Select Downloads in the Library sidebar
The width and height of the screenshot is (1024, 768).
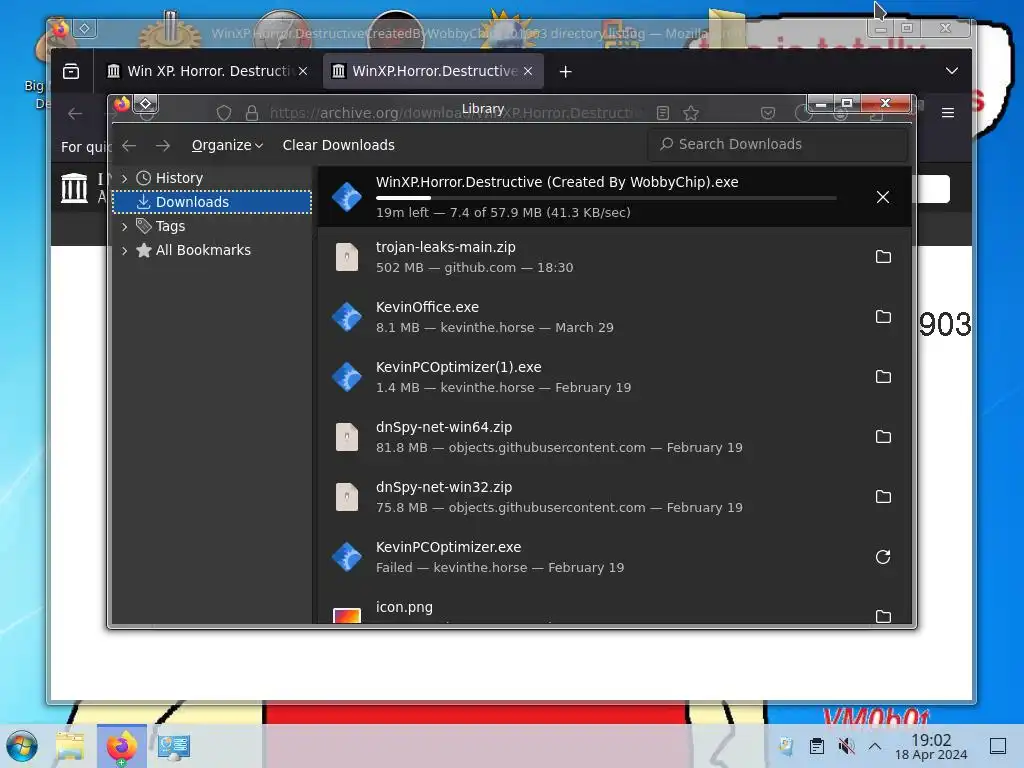click(212, 202)
